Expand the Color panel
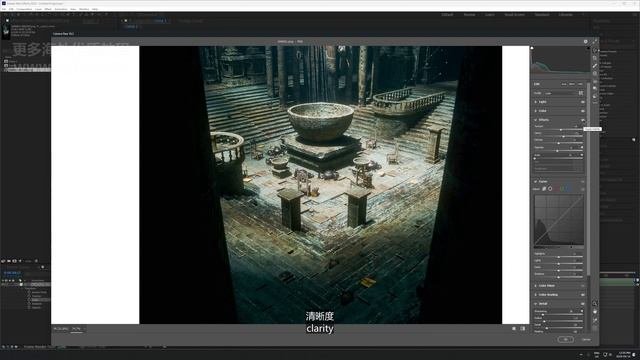 pyautogui.click(x=536, y=111)
